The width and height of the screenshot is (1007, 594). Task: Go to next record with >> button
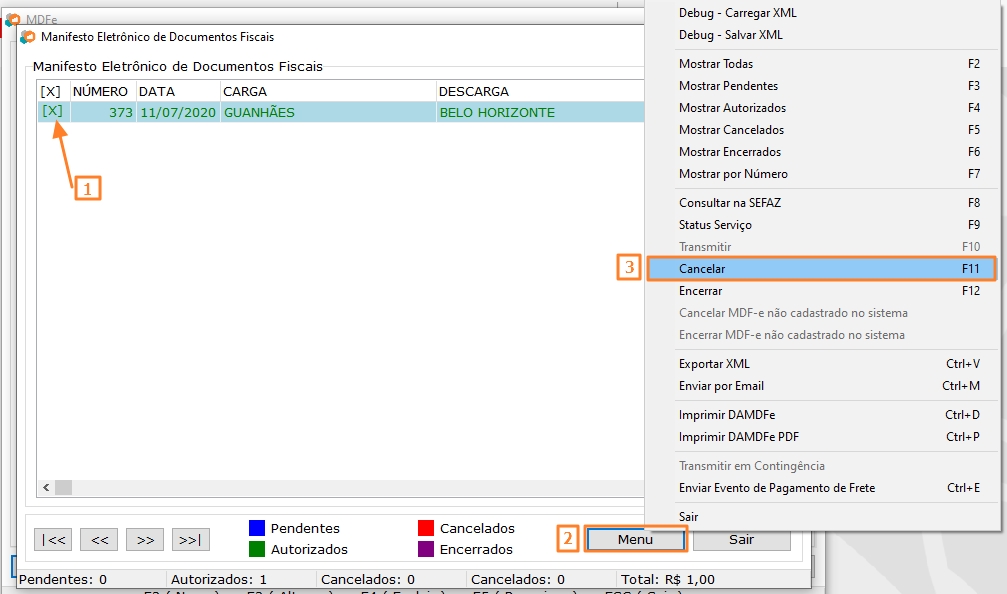click(145, 539)
